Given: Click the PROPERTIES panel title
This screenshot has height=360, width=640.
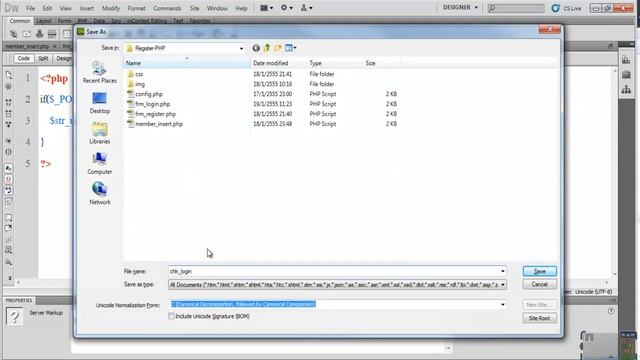Looking at the screenshot, I should click(x=19, y=300).
